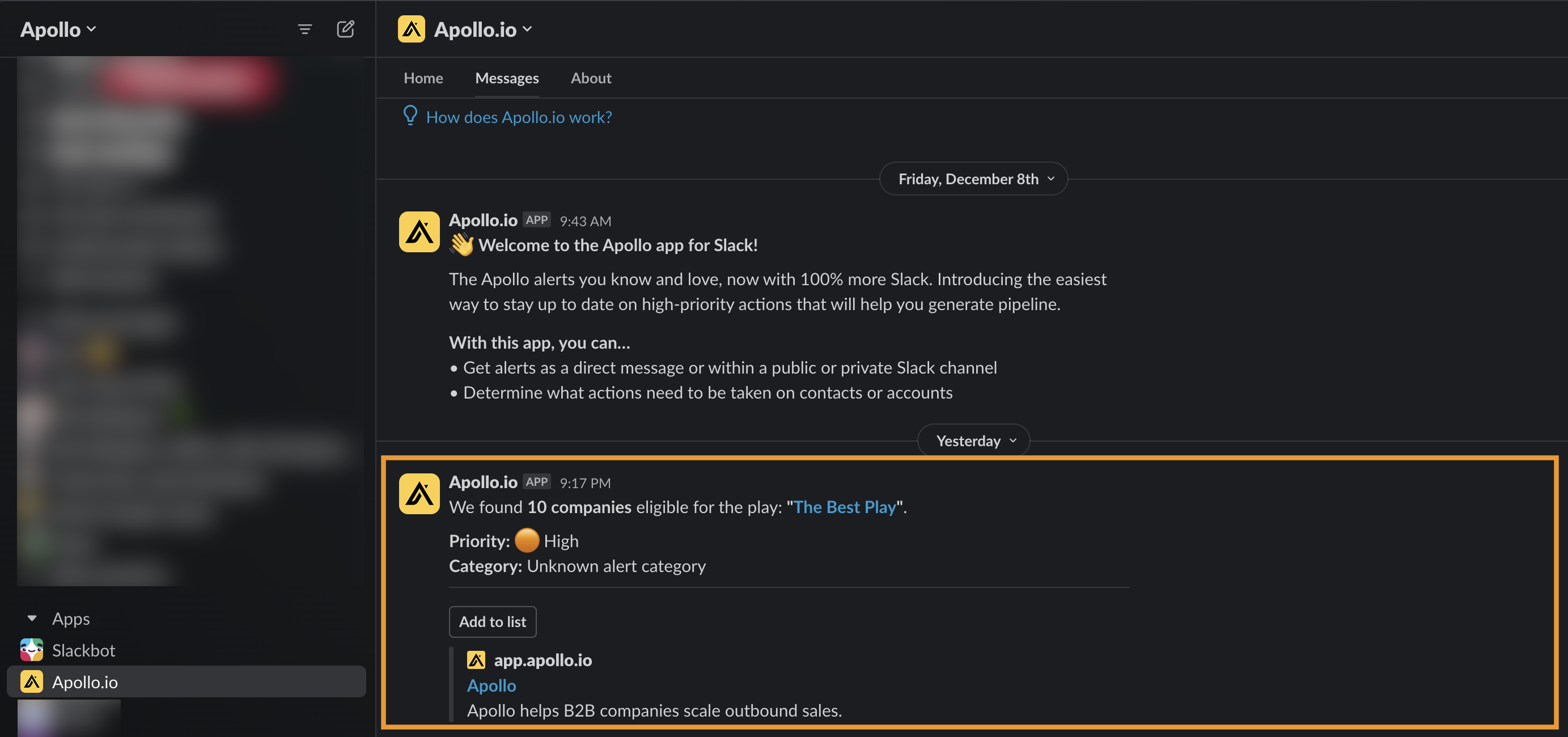Click the 9:43 AM timestamp
Screen dimensions: 1568x737
pos(585,221)
